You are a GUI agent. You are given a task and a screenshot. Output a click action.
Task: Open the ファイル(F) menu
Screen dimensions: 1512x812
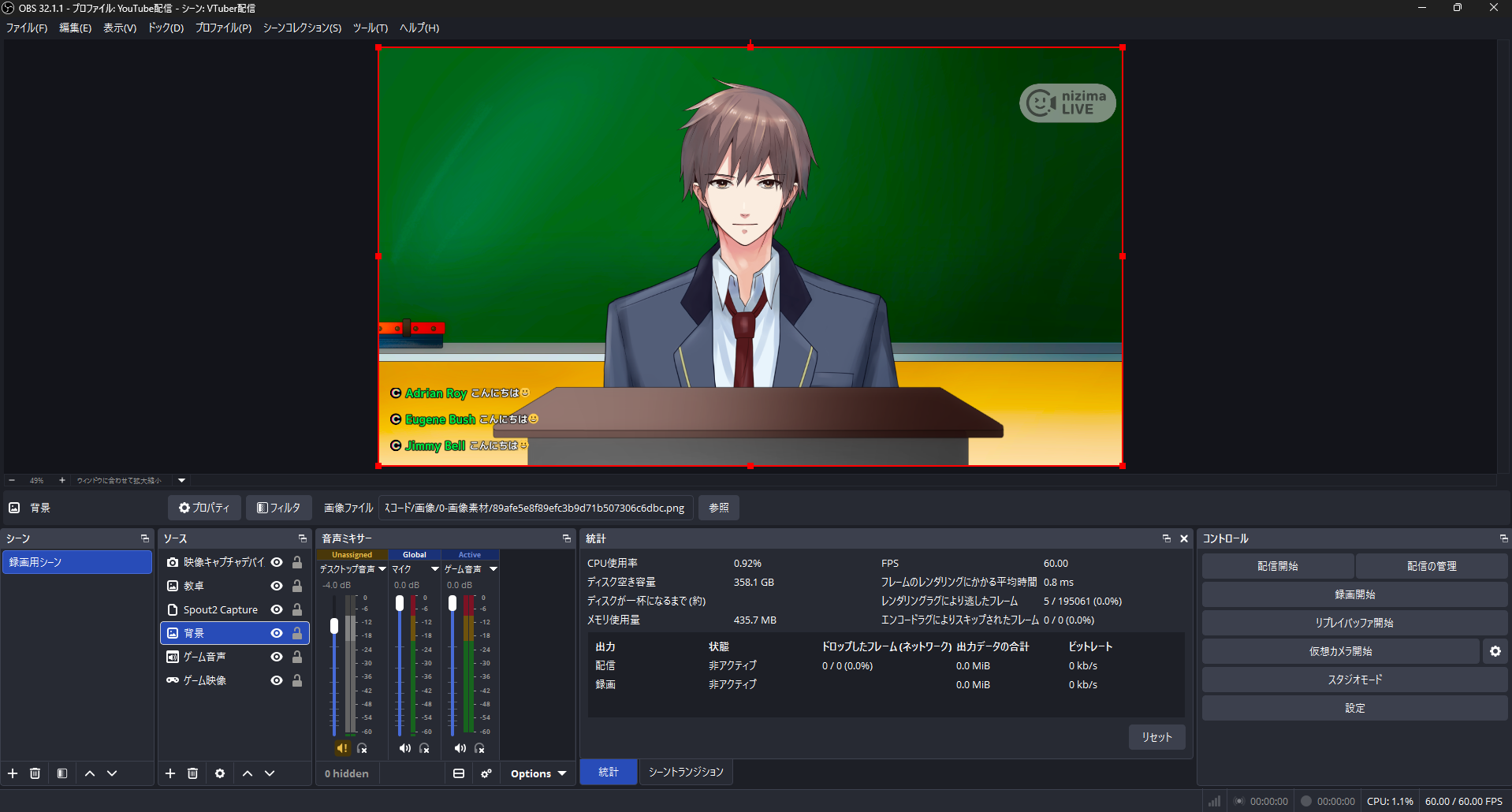(27, 28)
